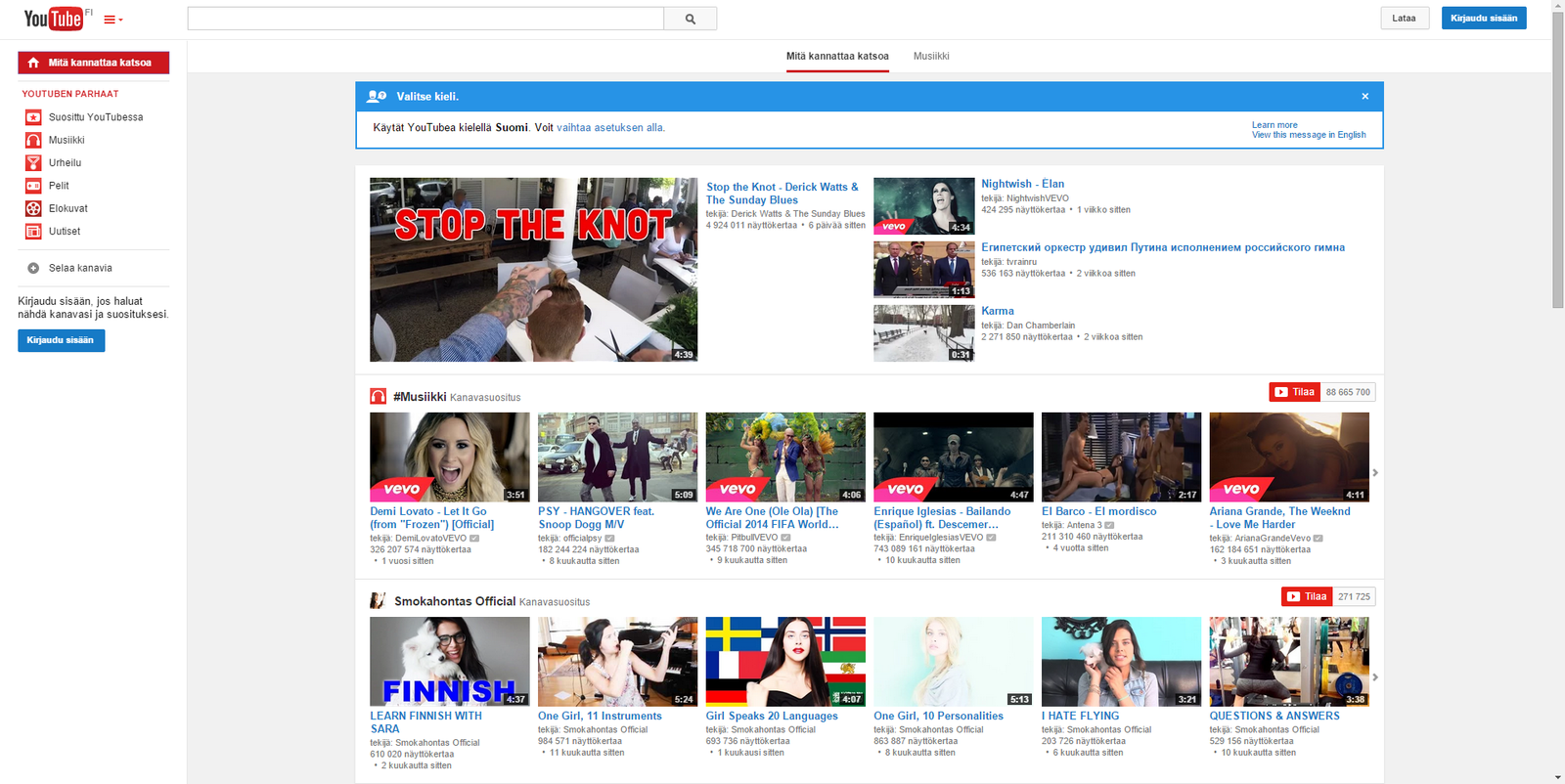Screen dimensions: 1565x784
Task: Click Selaa kanavia sidebar label
Action: click(80, 268)
